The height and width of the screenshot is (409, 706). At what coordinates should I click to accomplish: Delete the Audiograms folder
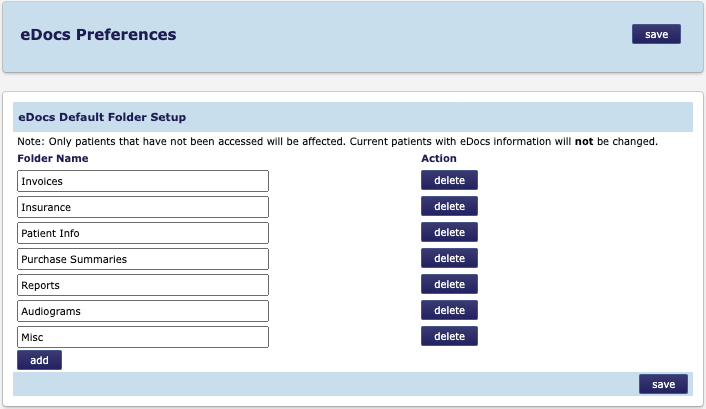449,311
